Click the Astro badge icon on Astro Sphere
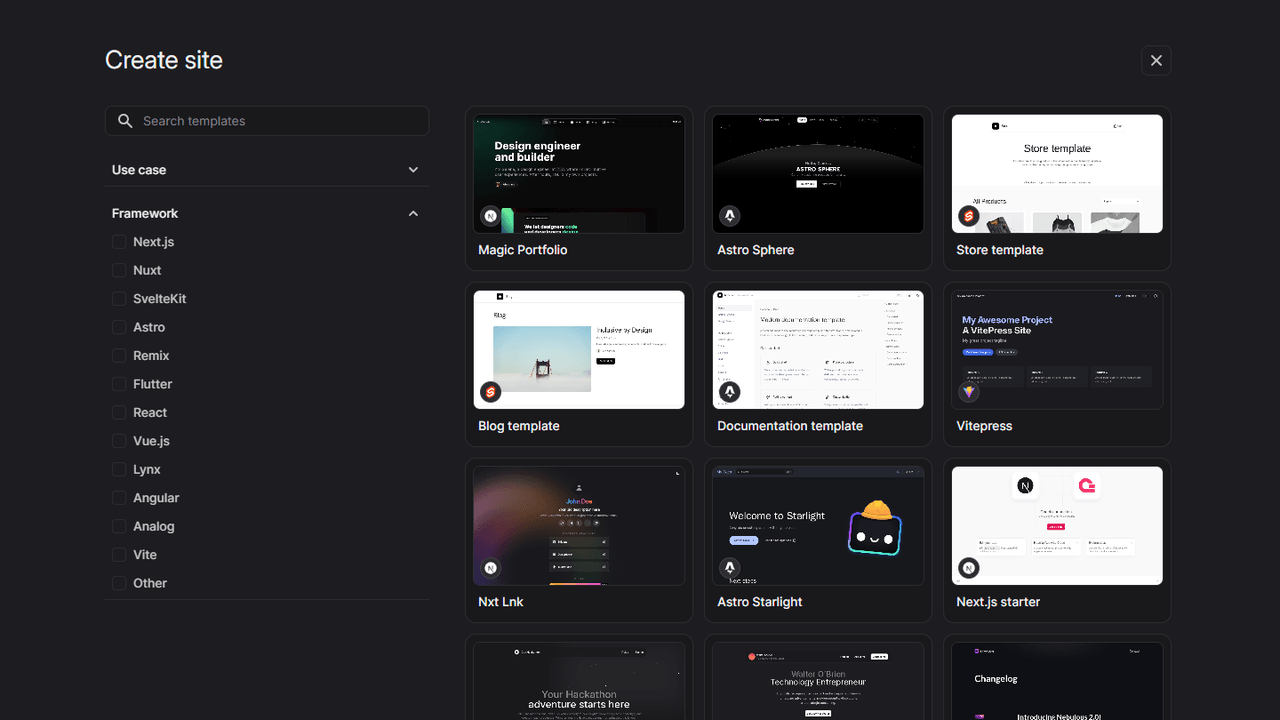 point(730,216)
